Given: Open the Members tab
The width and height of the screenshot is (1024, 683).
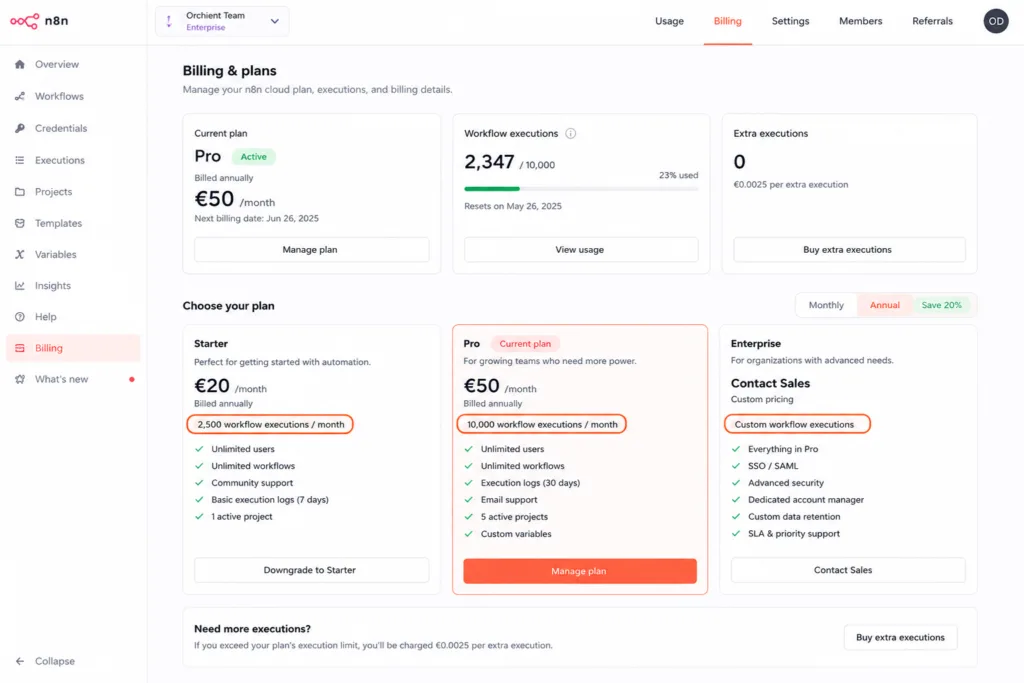Looking at the screenshot, I should tap(860, 21).
